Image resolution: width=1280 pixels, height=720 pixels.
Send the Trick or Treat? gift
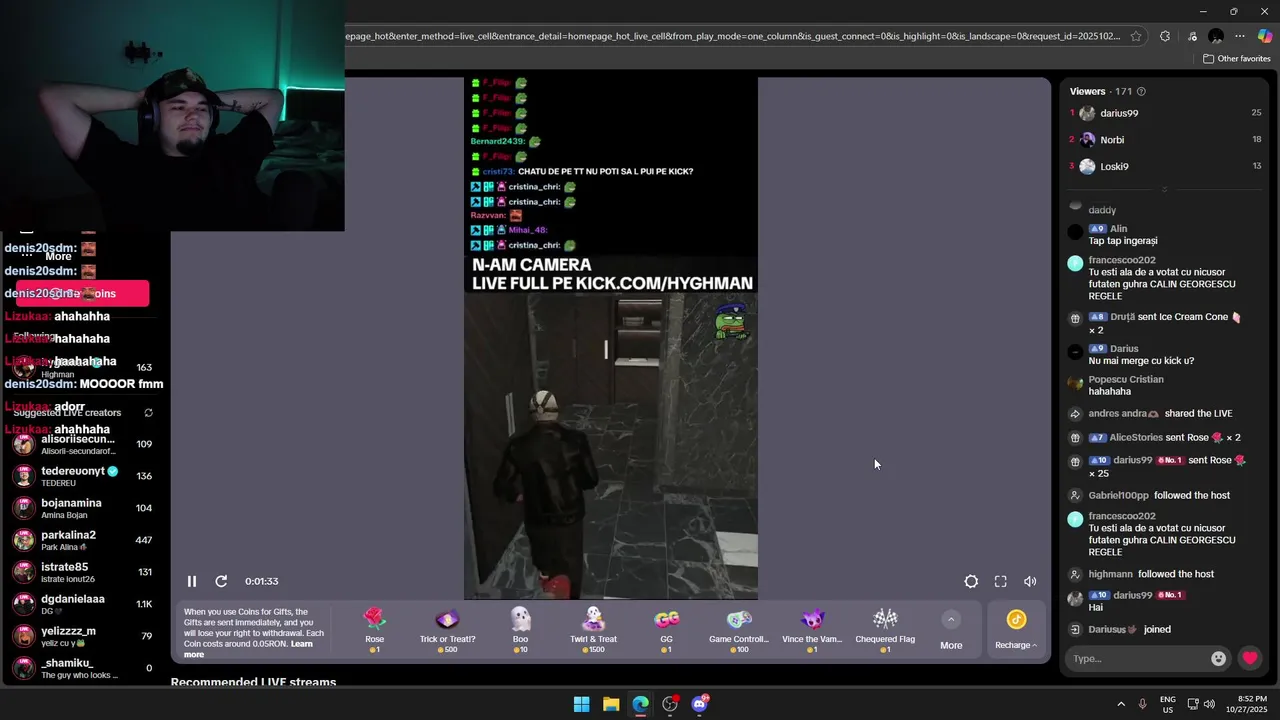coord(447,630)
